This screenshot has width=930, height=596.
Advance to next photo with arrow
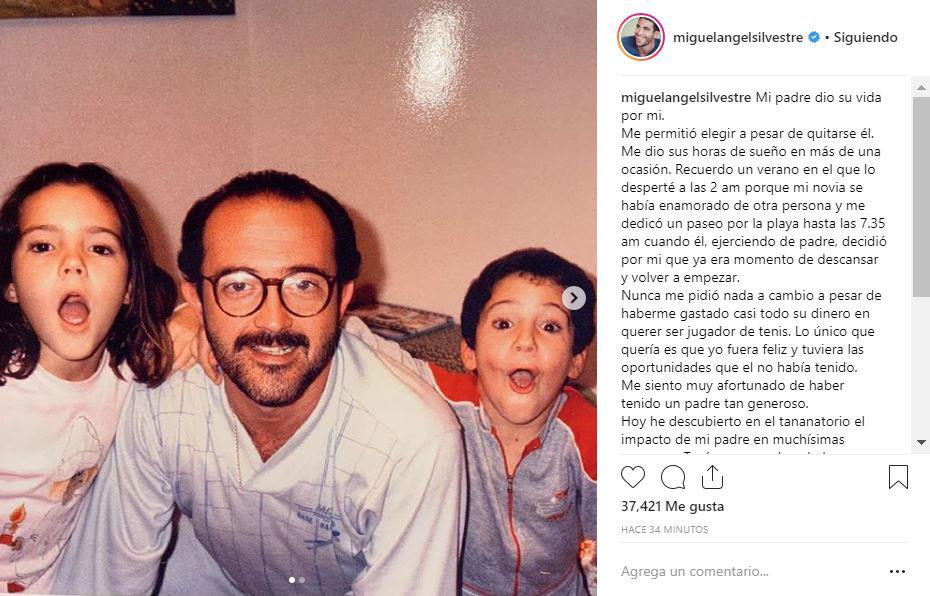pos(574,298)
